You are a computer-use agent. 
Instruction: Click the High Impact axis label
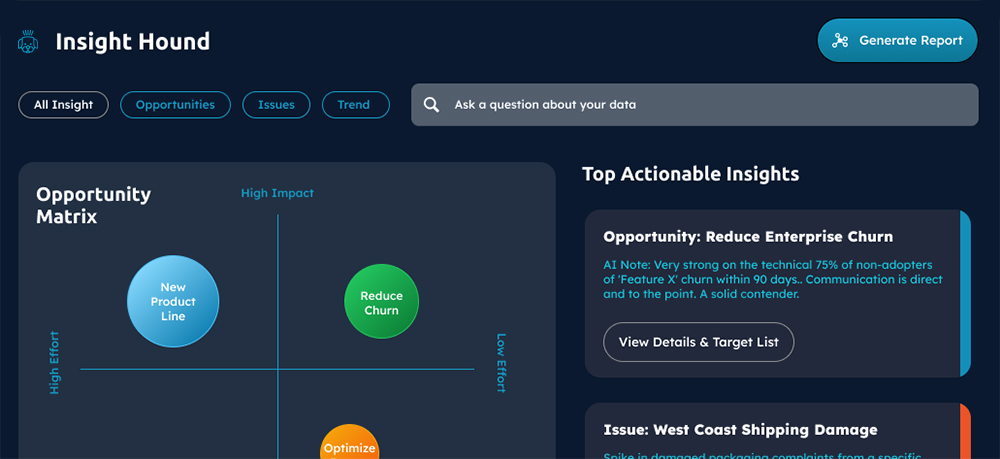point(277,193)
